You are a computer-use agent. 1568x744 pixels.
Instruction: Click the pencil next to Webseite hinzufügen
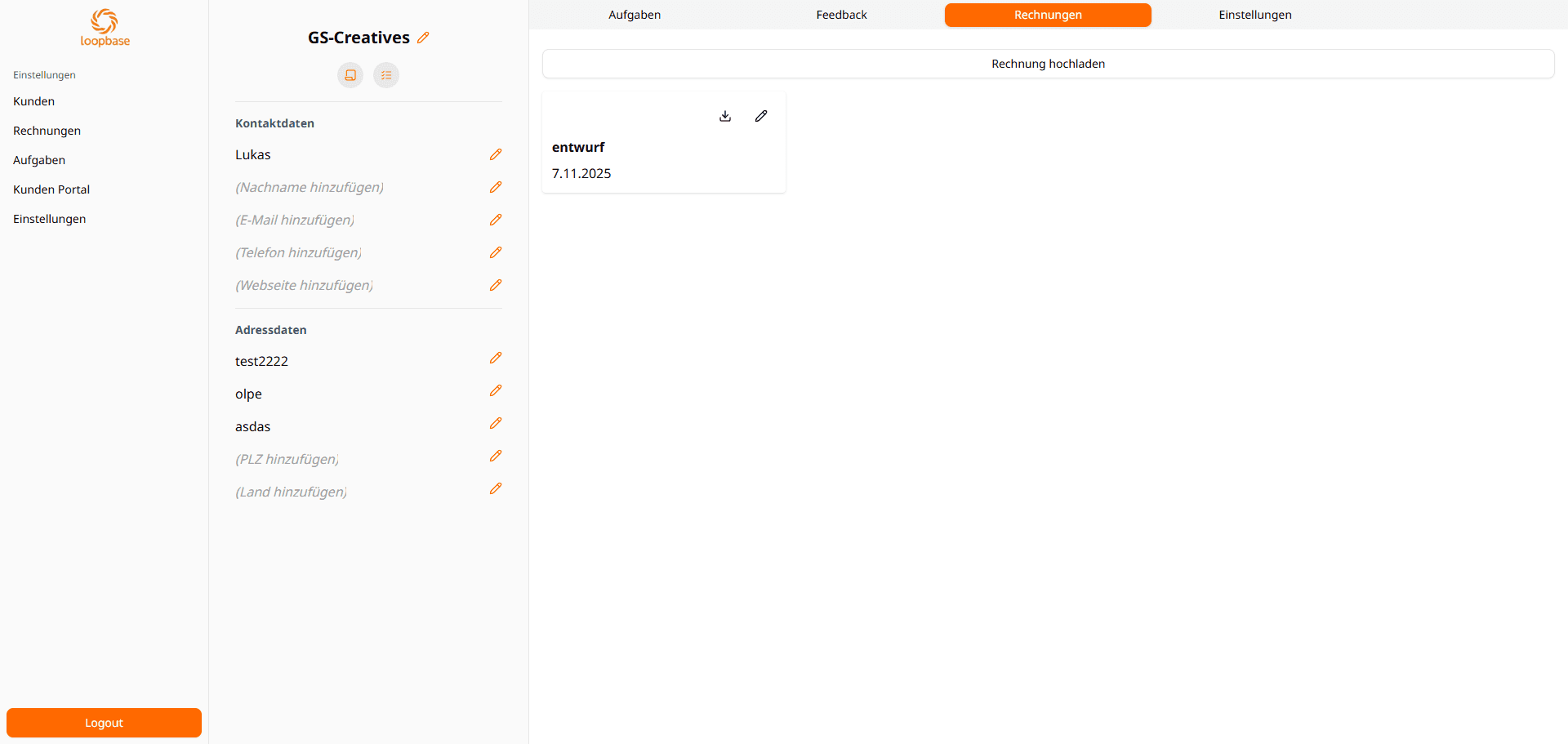(496, 285)
